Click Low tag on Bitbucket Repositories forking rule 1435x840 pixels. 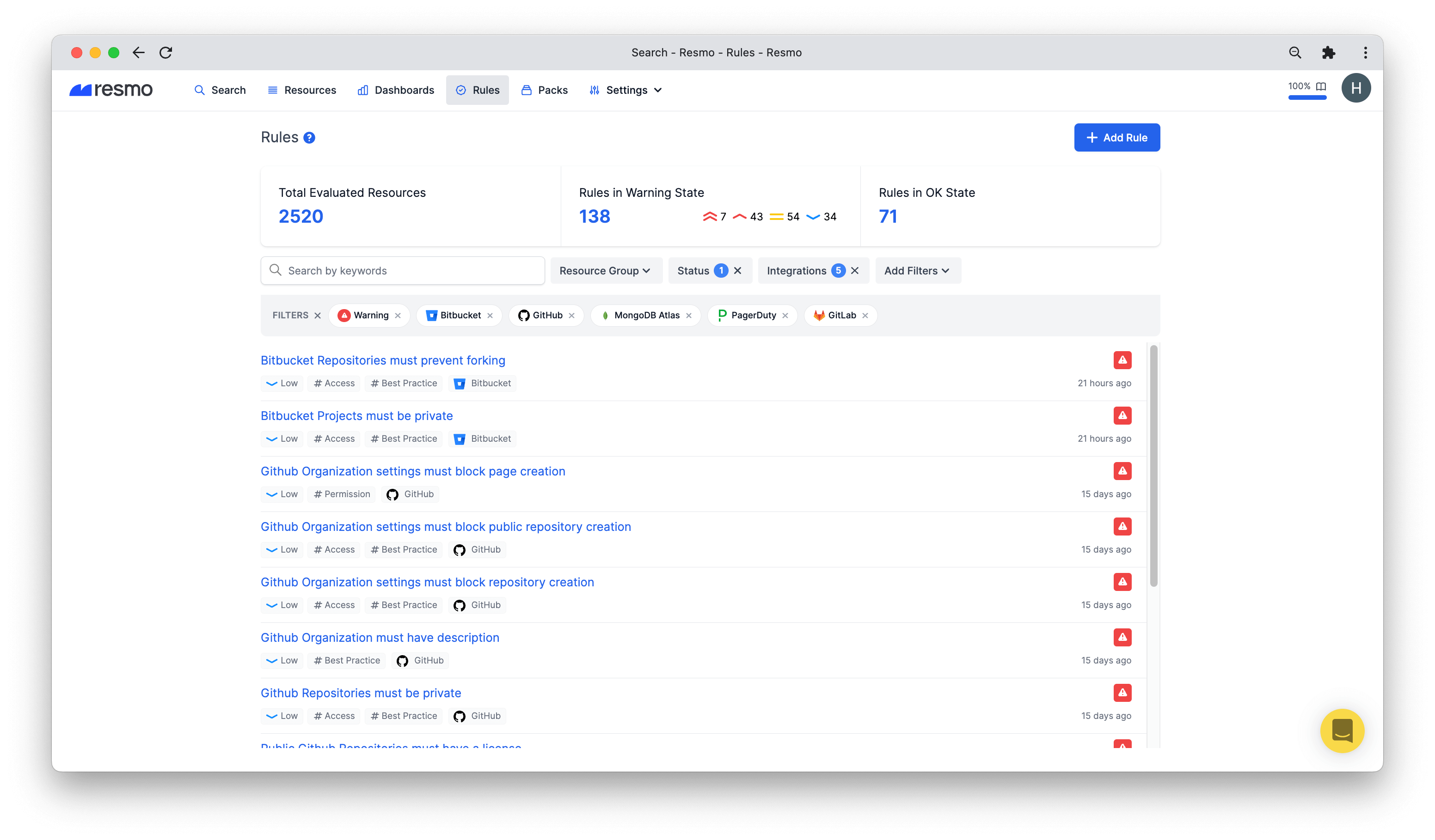click(x=282, y=383)
